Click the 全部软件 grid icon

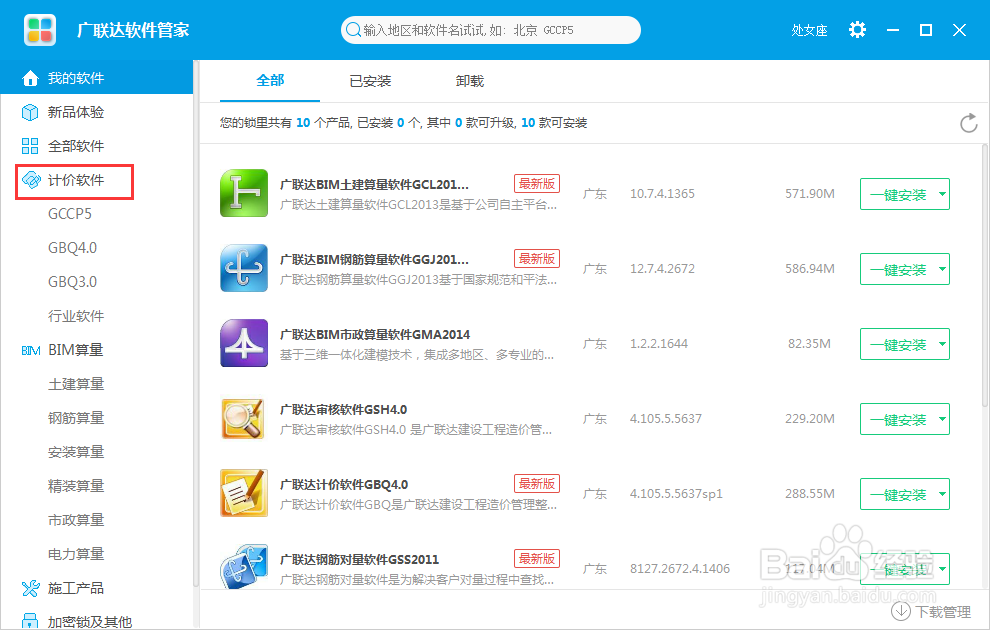pos(30,146)
